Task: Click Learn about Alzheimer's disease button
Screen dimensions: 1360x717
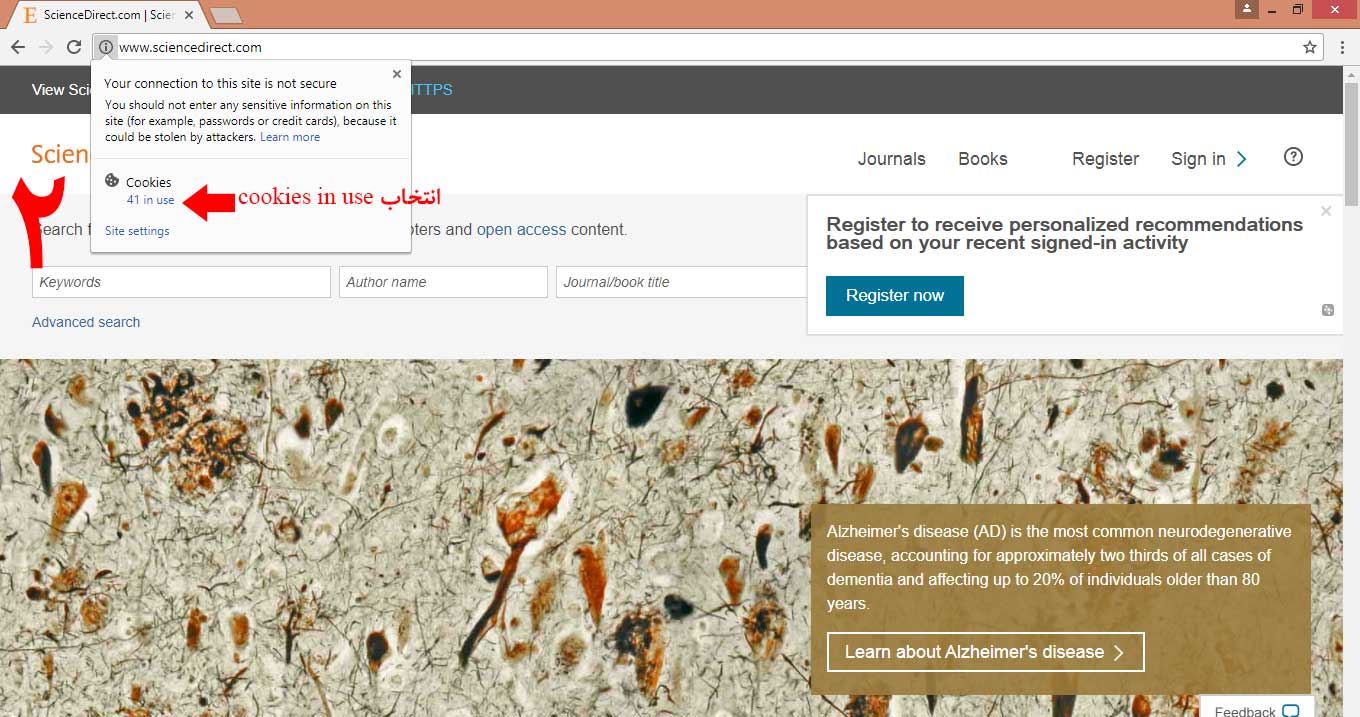Action: (986, 652)
